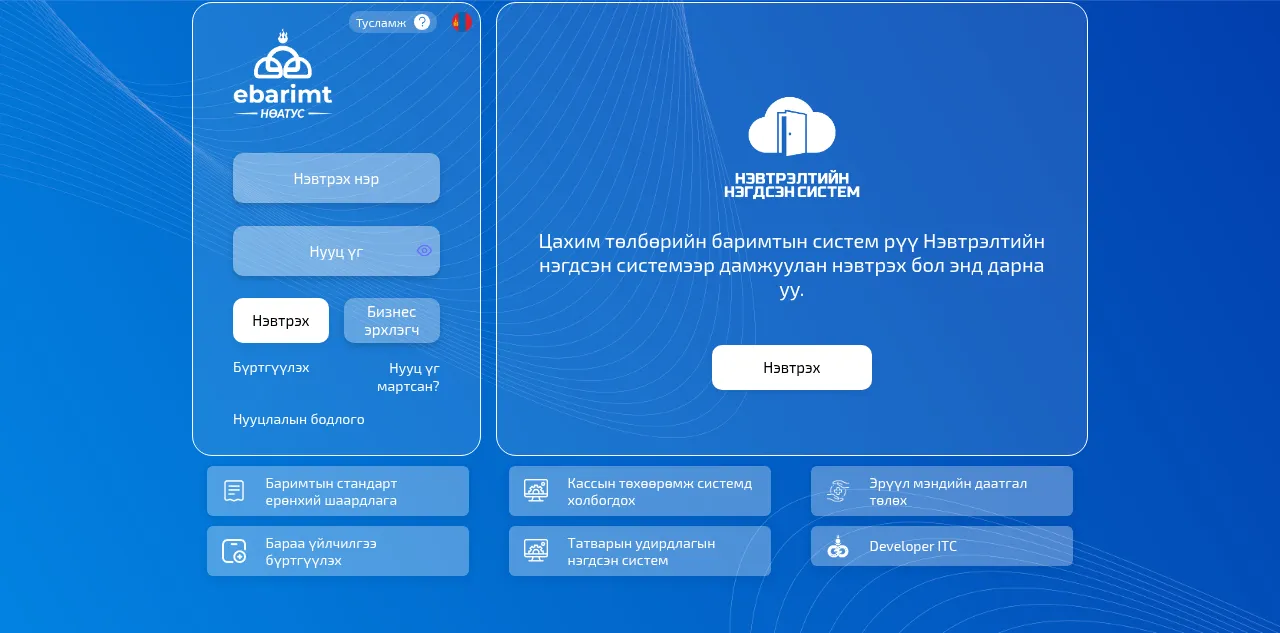1280x633 pixels.
Task: Click the cloud door unified login logo
Action: pos(792,126)
